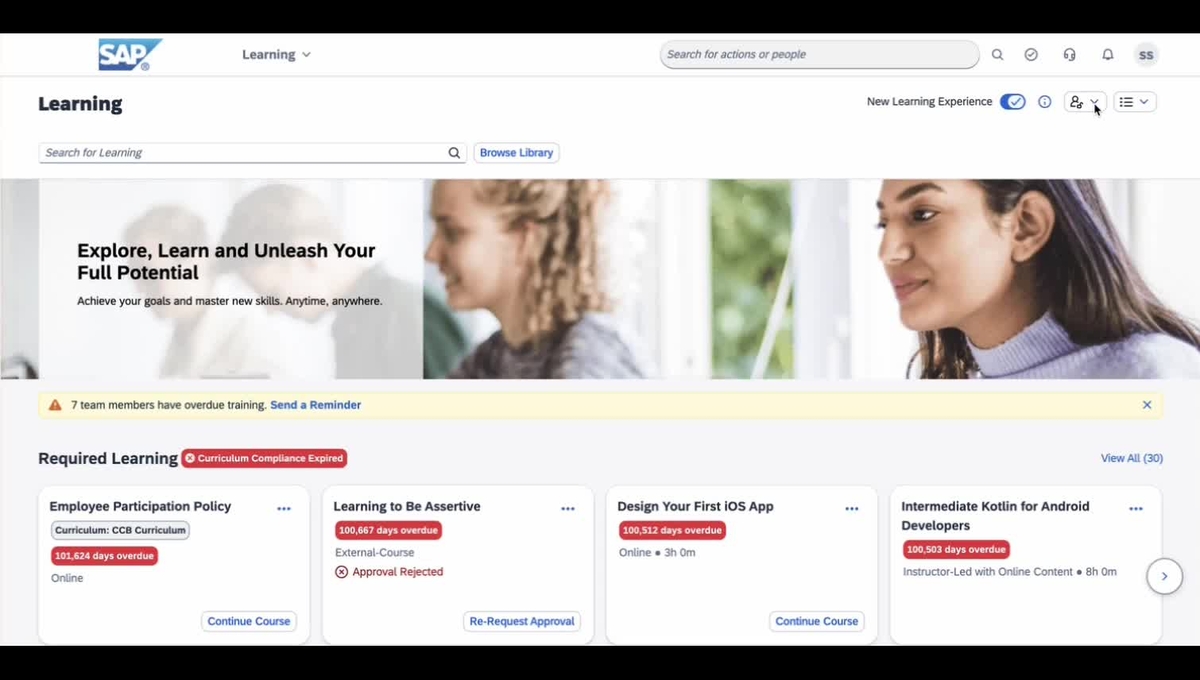
Task: Click the 100,512 days overdue badge
Action: (672, 530)
